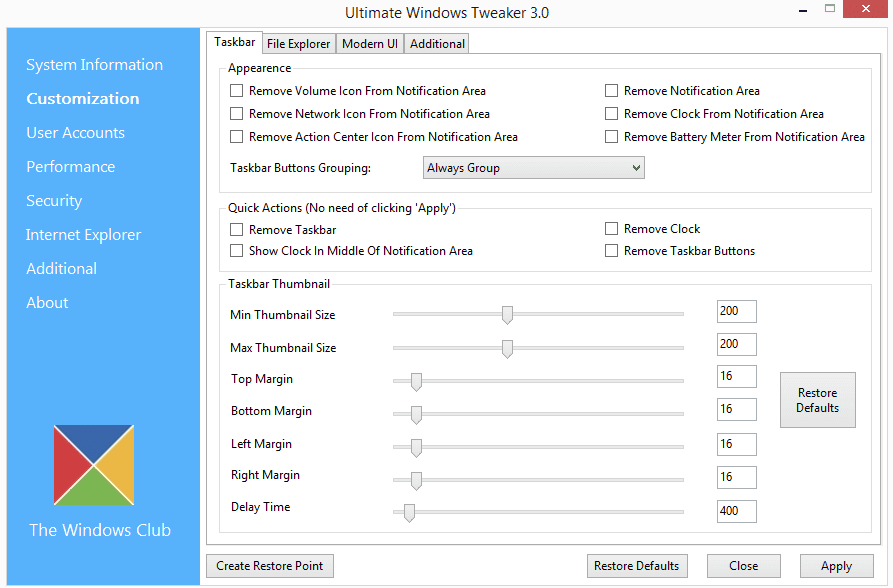Screen dimensions: 893x588
Task: Click bottom Restore Defaults button
Action: [x=637, y=566]
